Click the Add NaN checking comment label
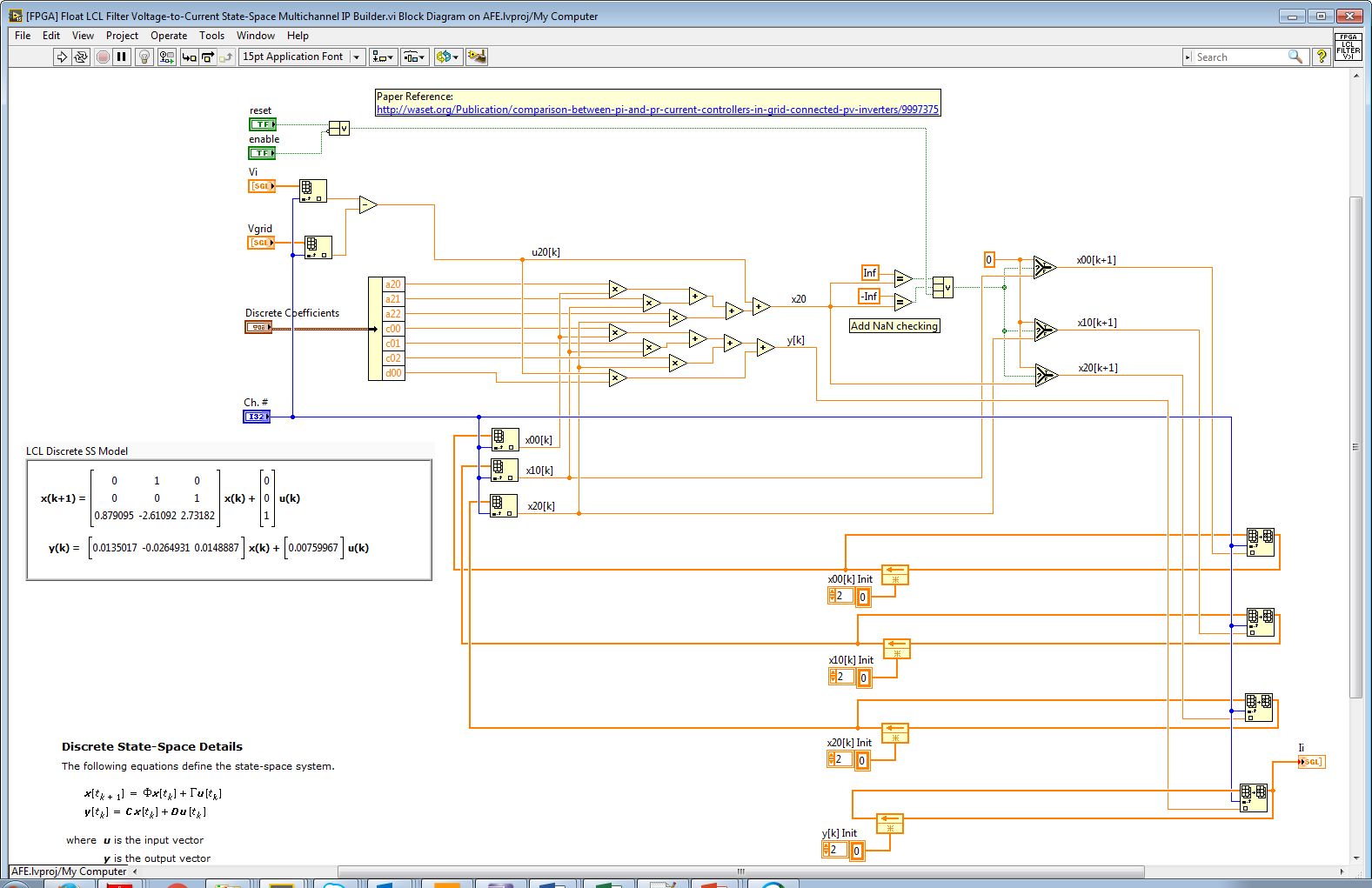The width and height of the screenshot is (1372, 888). pyautogui.click(x=894, y=326)
